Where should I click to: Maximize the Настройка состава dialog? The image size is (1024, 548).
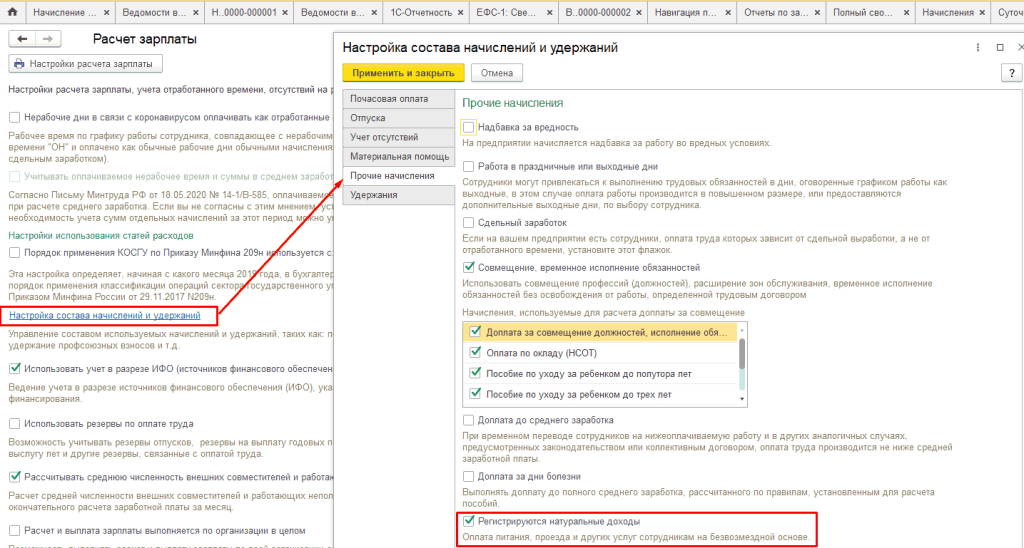(1000, 48)
